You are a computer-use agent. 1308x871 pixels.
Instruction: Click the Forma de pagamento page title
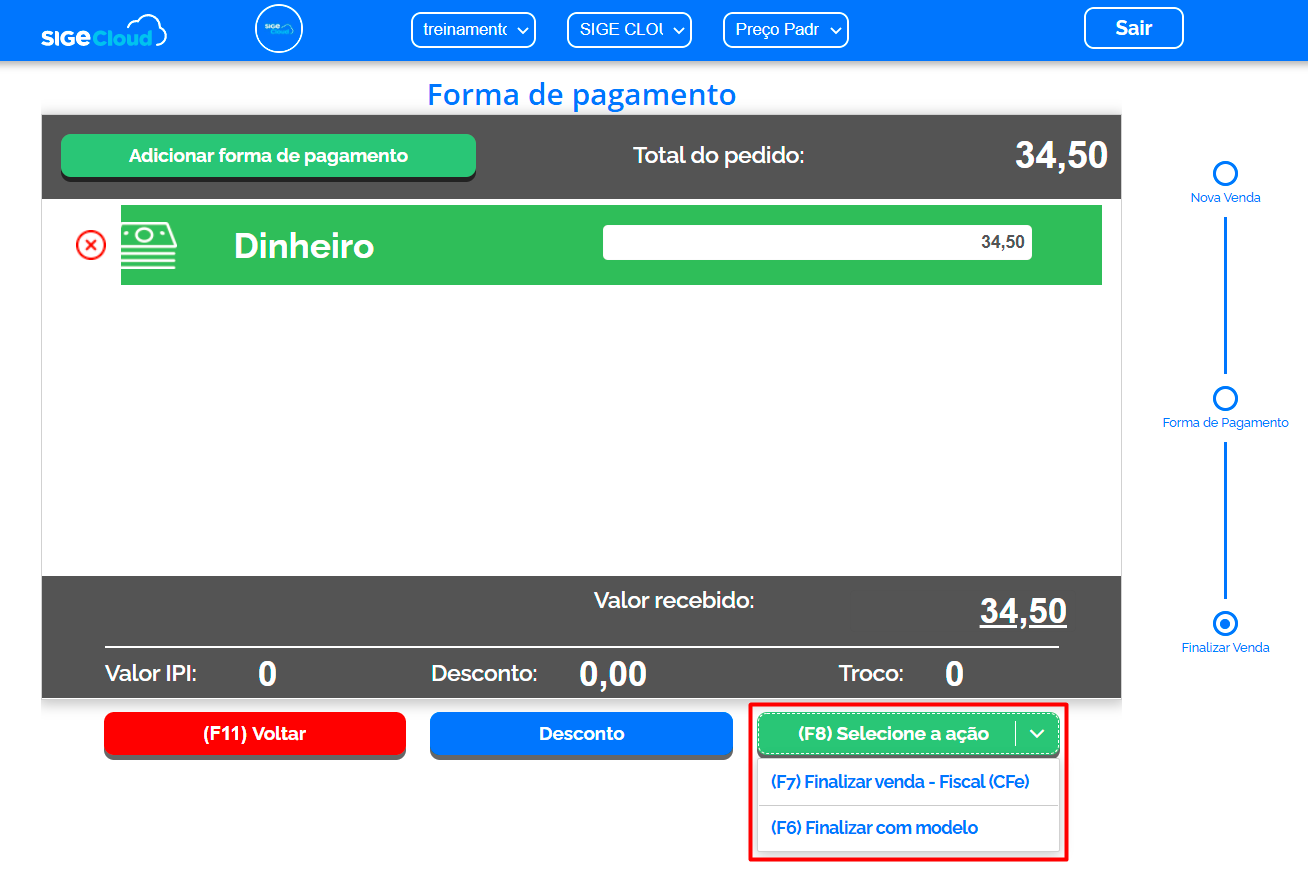(582, 94)
